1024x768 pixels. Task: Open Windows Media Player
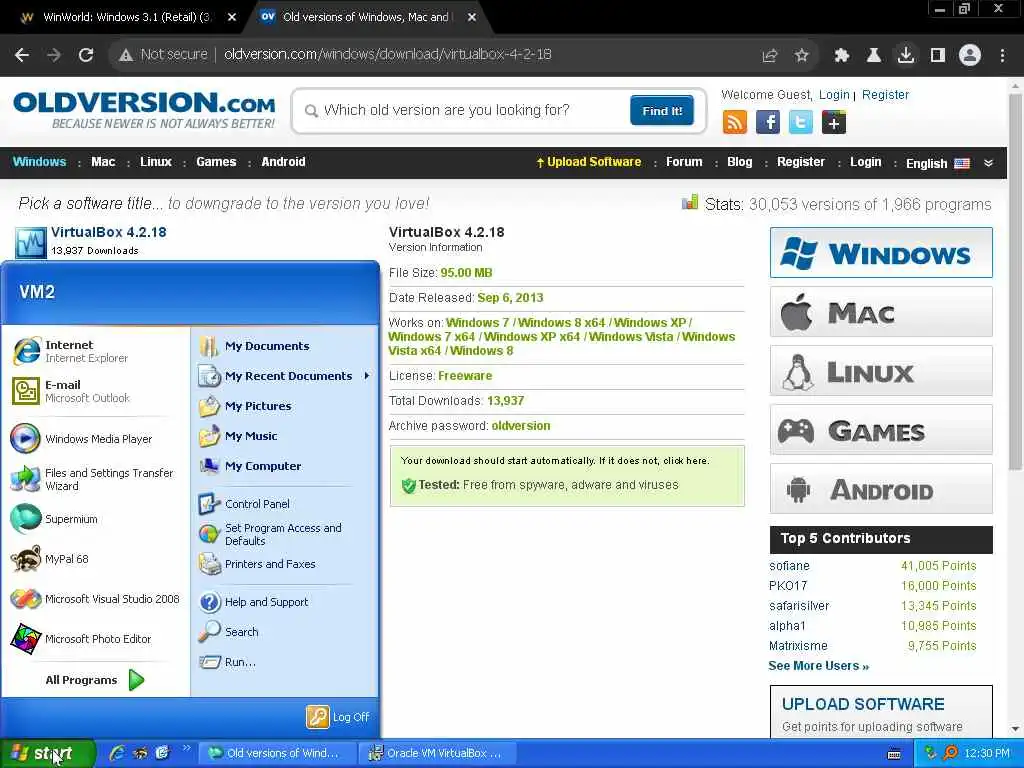(x=82, y=438)
